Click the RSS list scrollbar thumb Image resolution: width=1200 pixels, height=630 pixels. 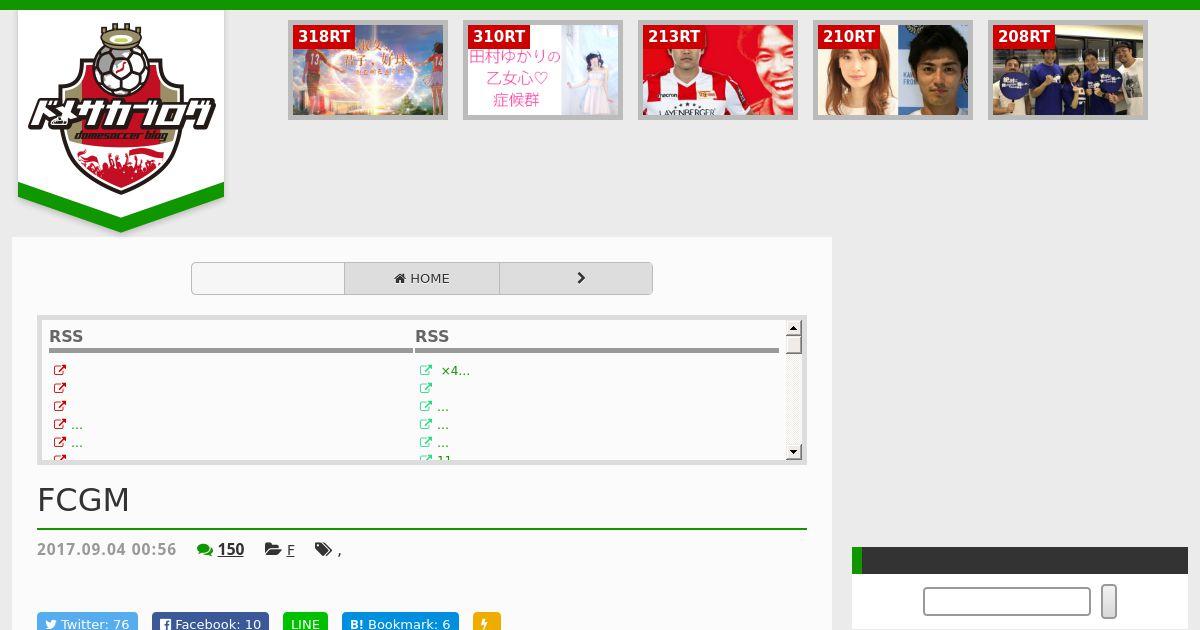tap(794, 345)
